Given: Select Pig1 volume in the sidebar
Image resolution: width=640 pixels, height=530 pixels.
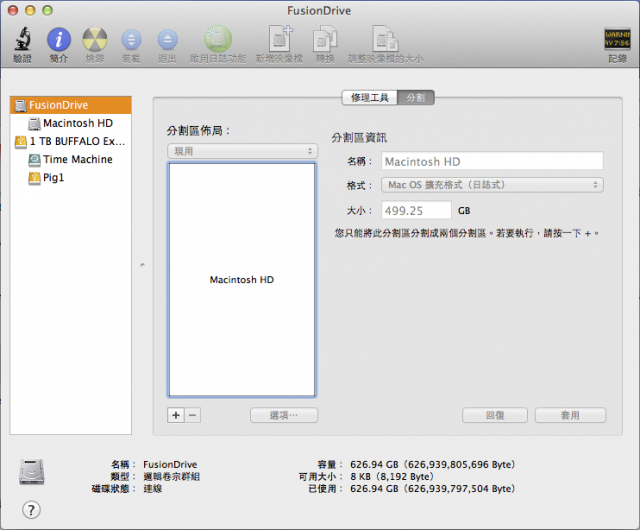Looking at the screenshot, I should [x=71, y=177].
